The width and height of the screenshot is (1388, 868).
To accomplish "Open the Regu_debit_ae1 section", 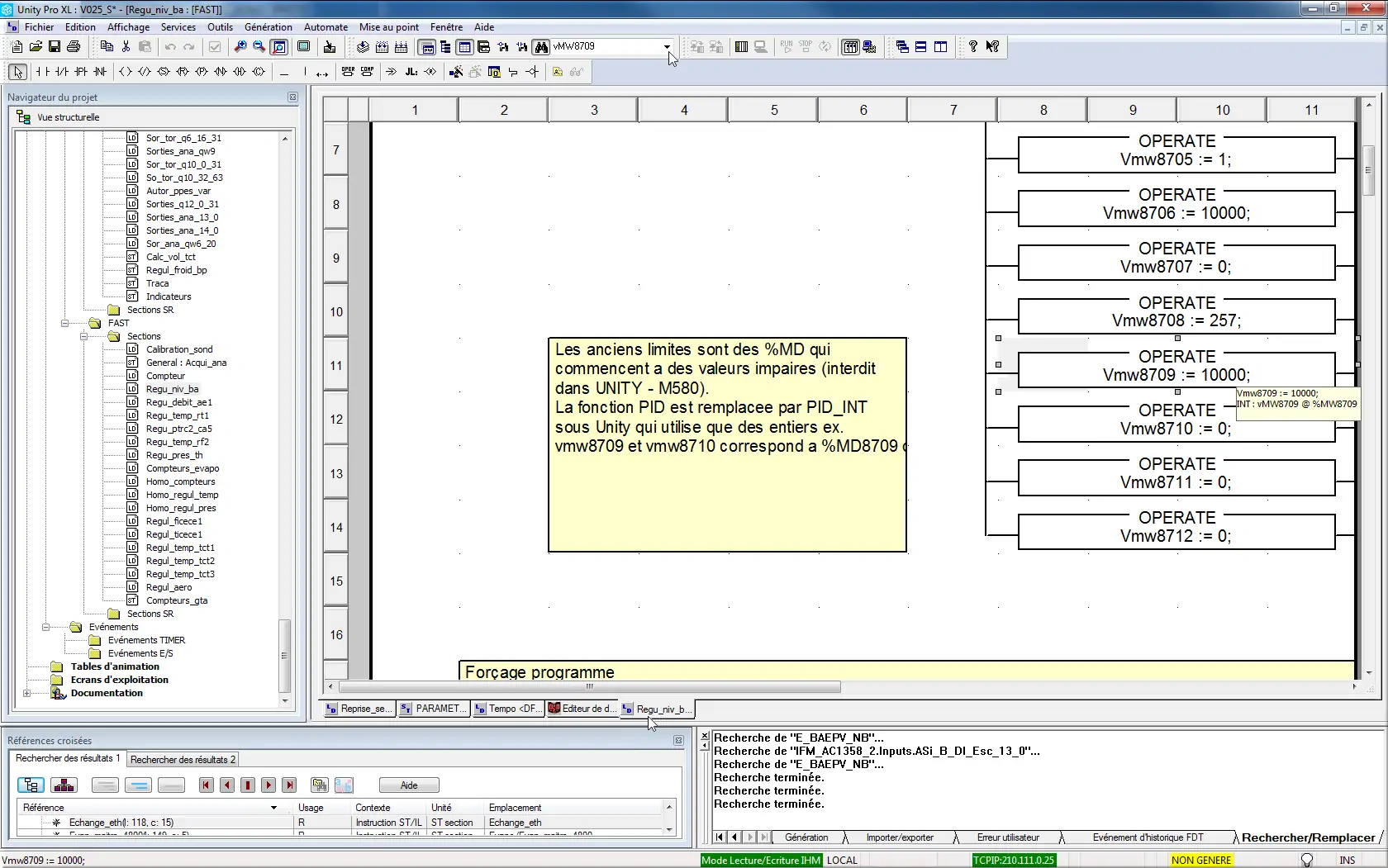I will click(178, 402).
